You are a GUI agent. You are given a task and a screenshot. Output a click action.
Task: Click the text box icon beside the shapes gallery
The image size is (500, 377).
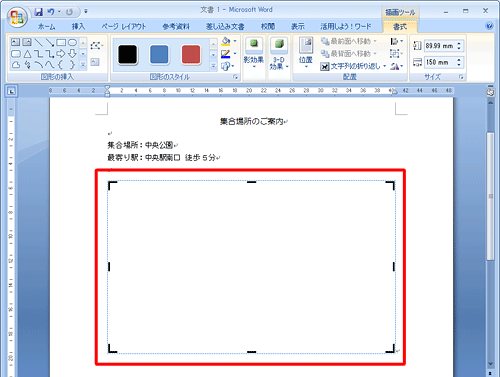[x=95, y=62]
